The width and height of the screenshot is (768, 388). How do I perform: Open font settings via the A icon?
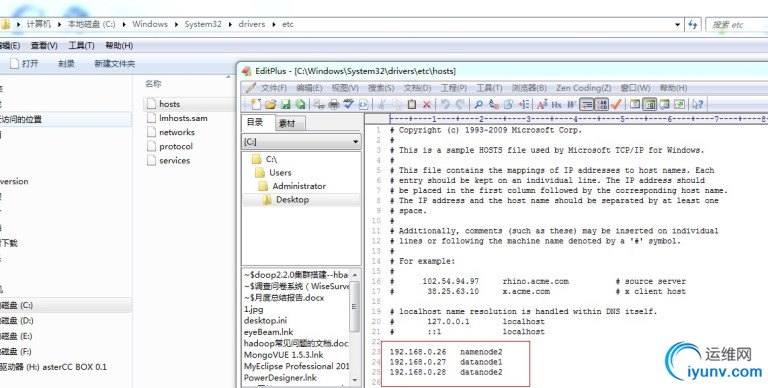coord(542,104)
